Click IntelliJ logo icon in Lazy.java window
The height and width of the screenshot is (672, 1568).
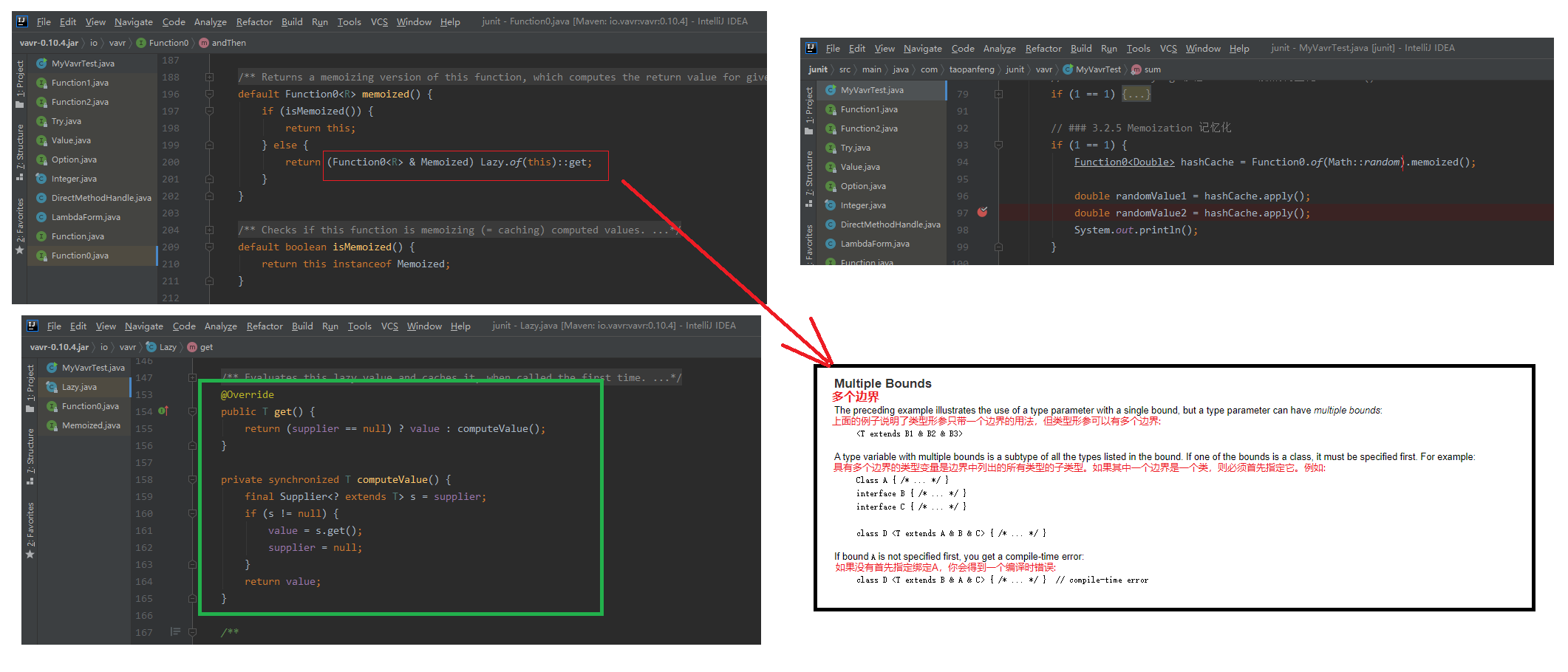pos(32,326)
